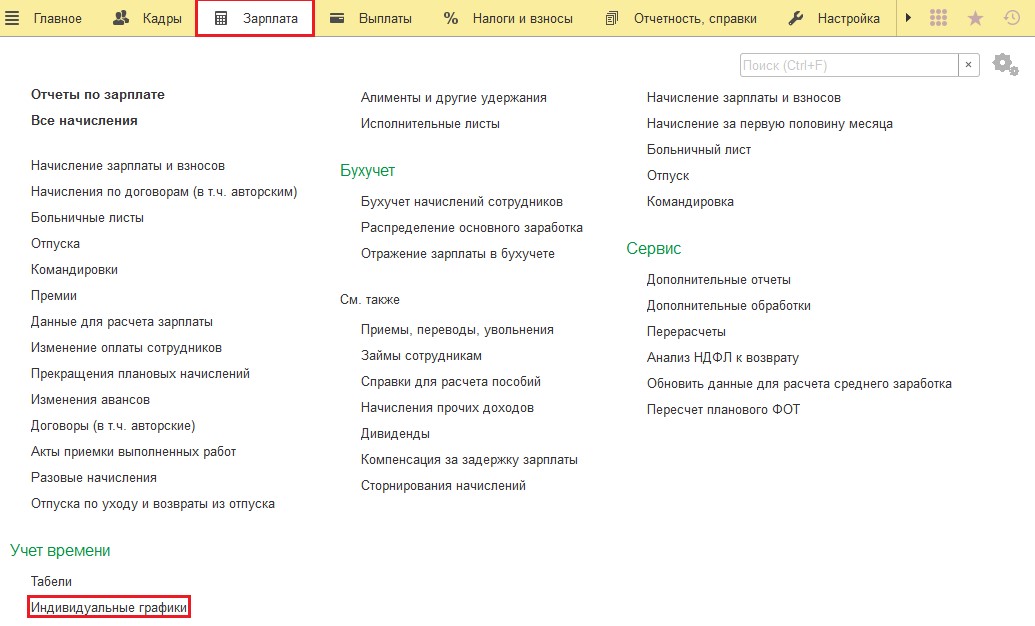
Task: Open Отпуска по уходу и возвраты из отпуска
Action: click(152, 503)
